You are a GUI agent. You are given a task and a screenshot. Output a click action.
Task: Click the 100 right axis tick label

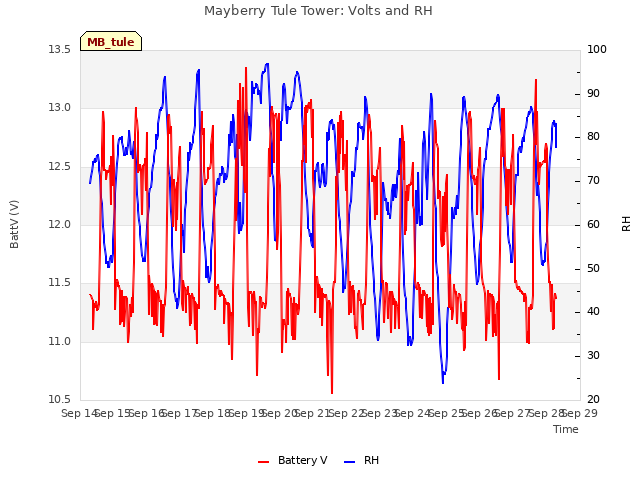point(597,49)
